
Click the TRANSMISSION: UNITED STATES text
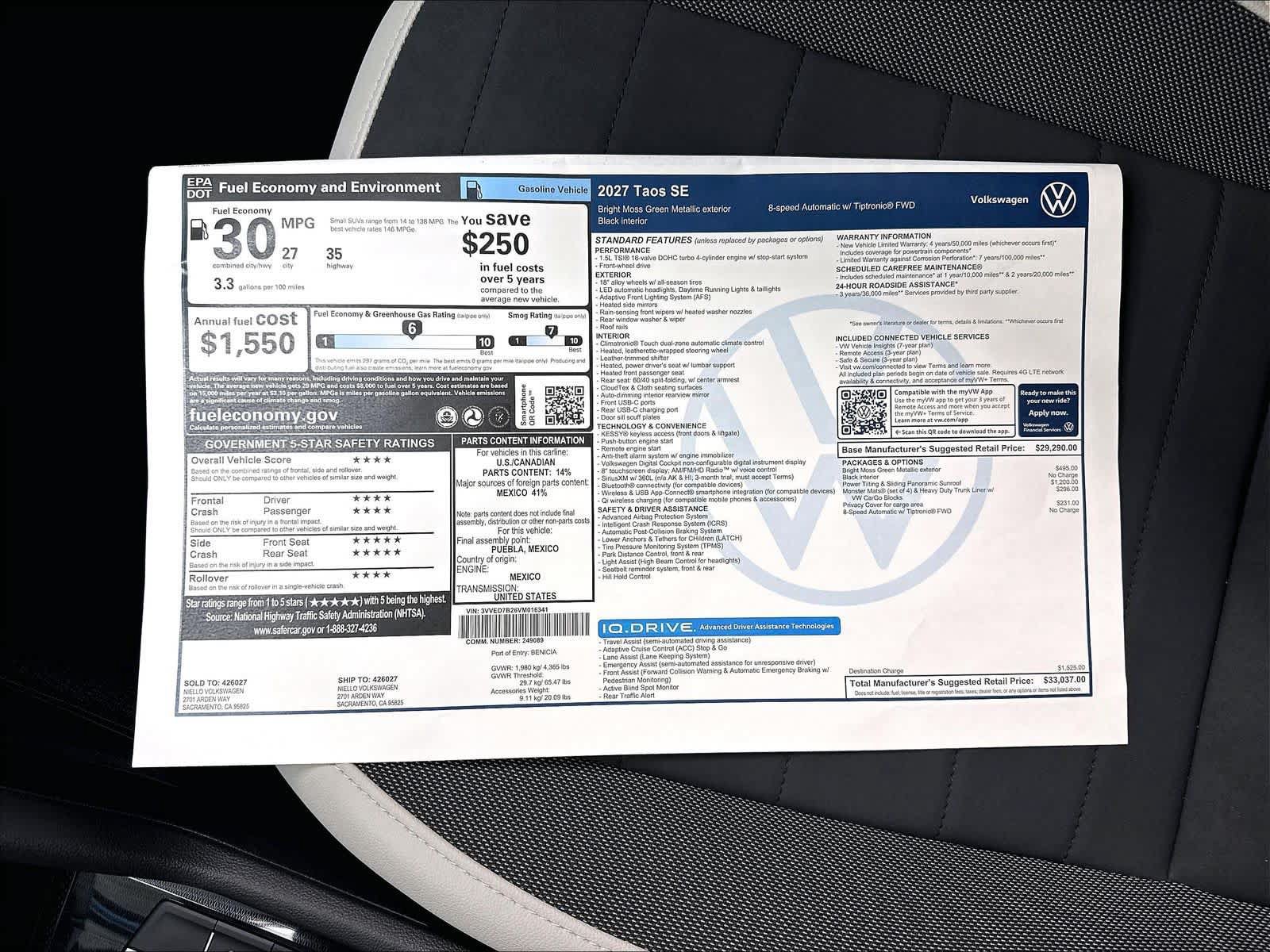click(507, 592)
